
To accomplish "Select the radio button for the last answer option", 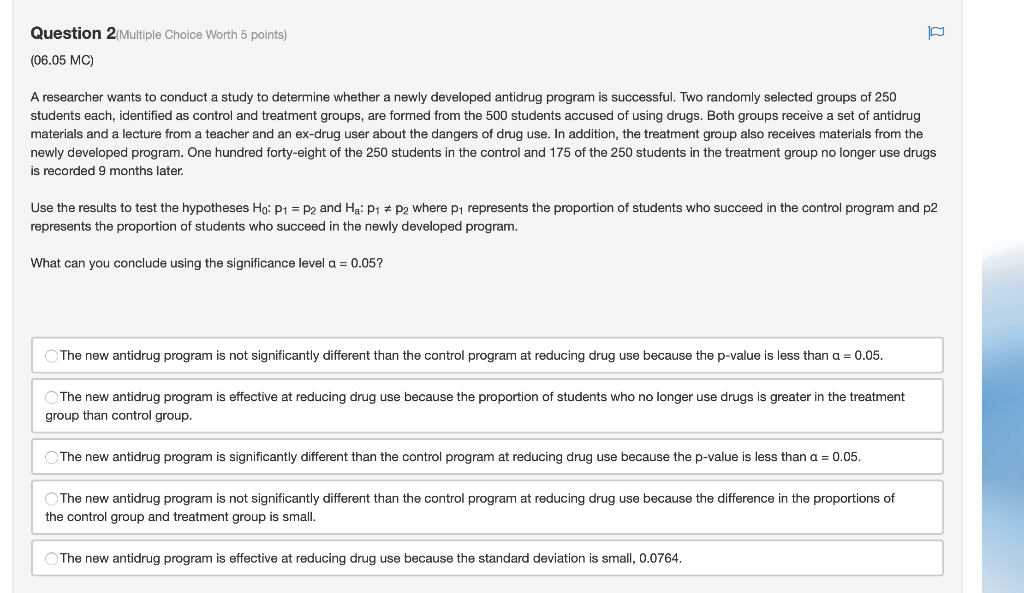I will click(51, 558).
